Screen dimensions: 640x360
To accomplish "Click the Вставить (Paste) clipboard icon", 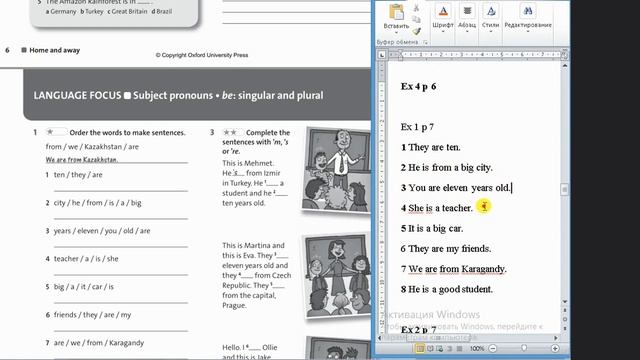I will (x=396, y=12).
